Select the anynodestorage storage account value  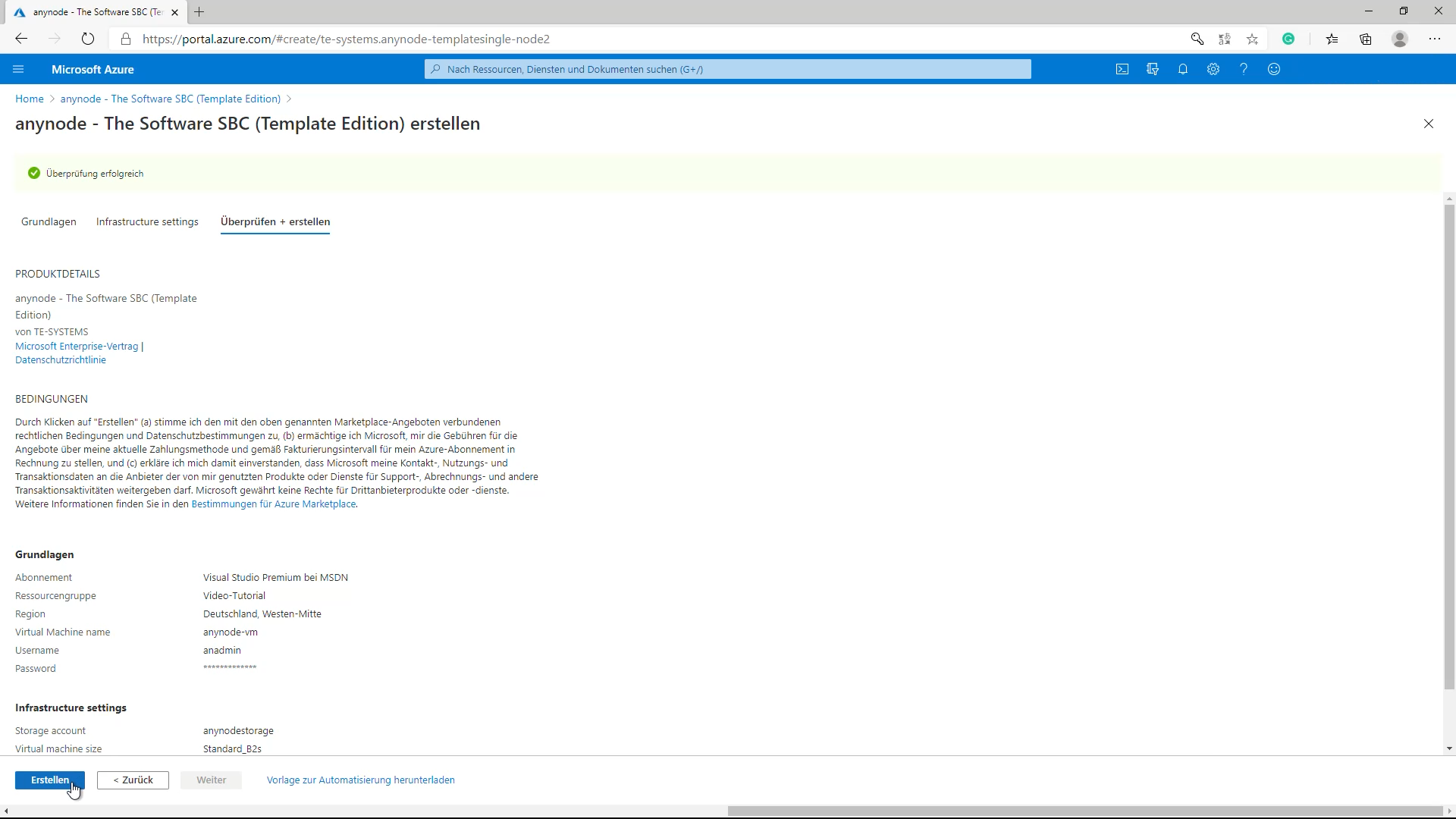tap(238, 731)
